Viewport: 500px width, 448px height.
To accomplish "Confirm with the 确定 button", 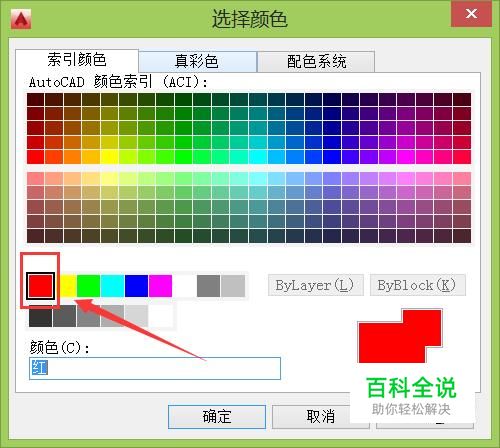I will [217, 417].
